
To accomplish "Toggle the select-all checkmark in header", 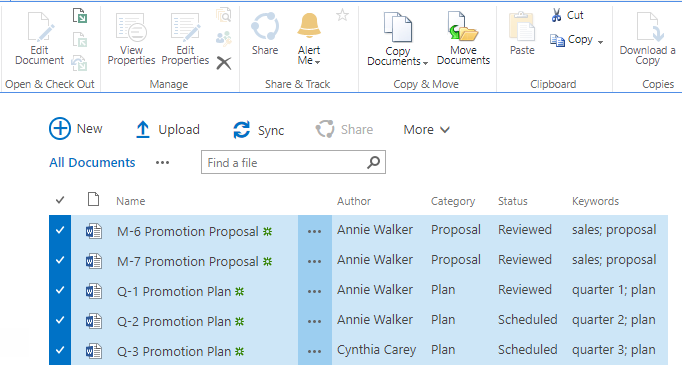I will click(60, 200).
